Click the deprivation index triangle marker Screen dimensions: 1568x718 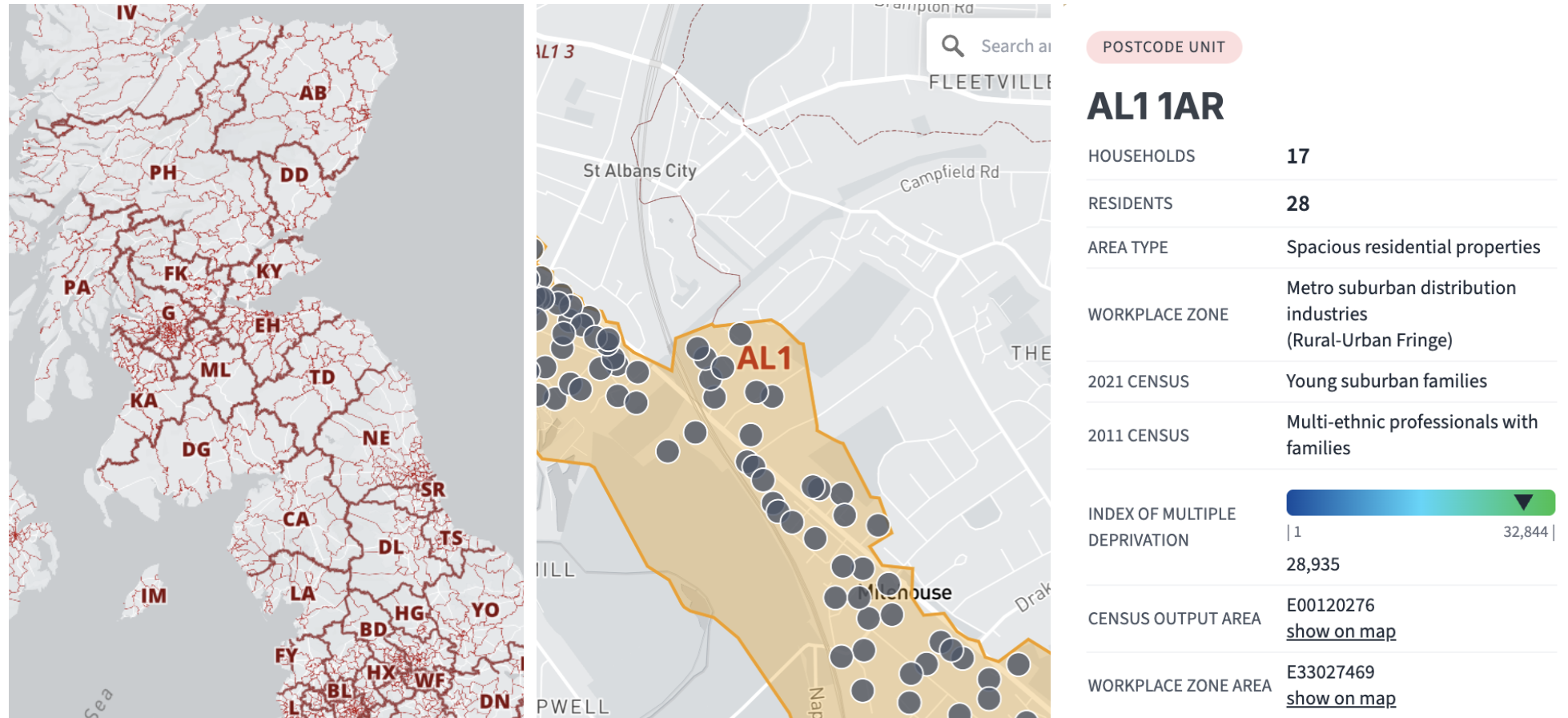pyautogui.click(x=1522, y=502)
